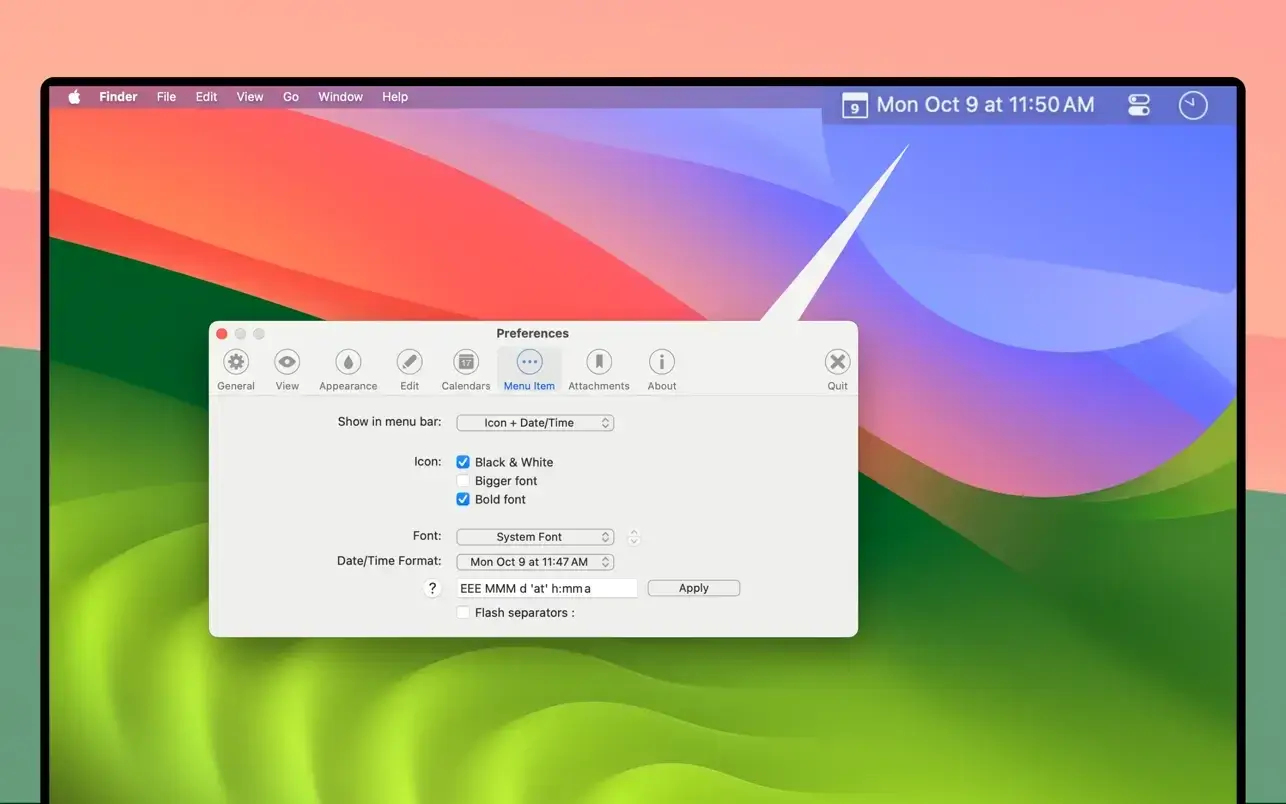Apply the custom date format
This screenshot has height=804, width=1286.
tap(693, 587)
